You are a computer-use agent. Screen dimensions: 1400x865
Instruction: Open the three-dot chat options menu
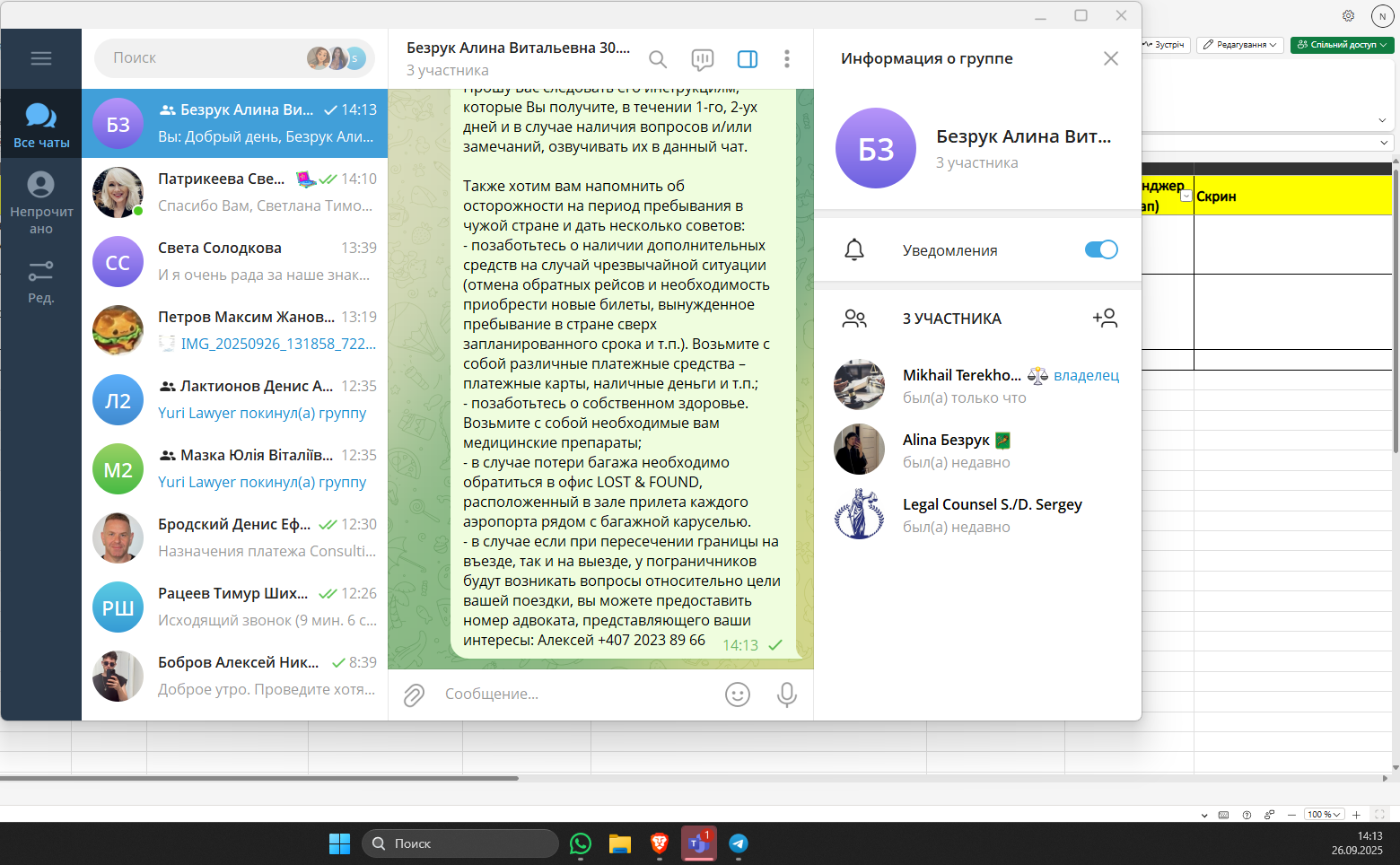(787, 59)
